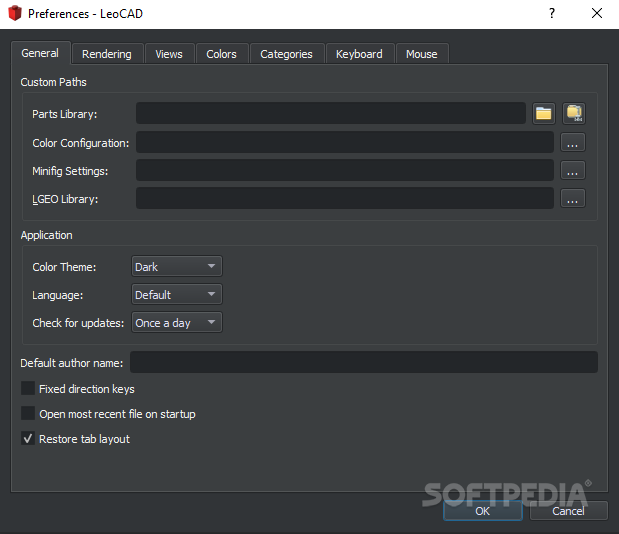
Task: Click the LGEO Library path field
Action: 345,199
